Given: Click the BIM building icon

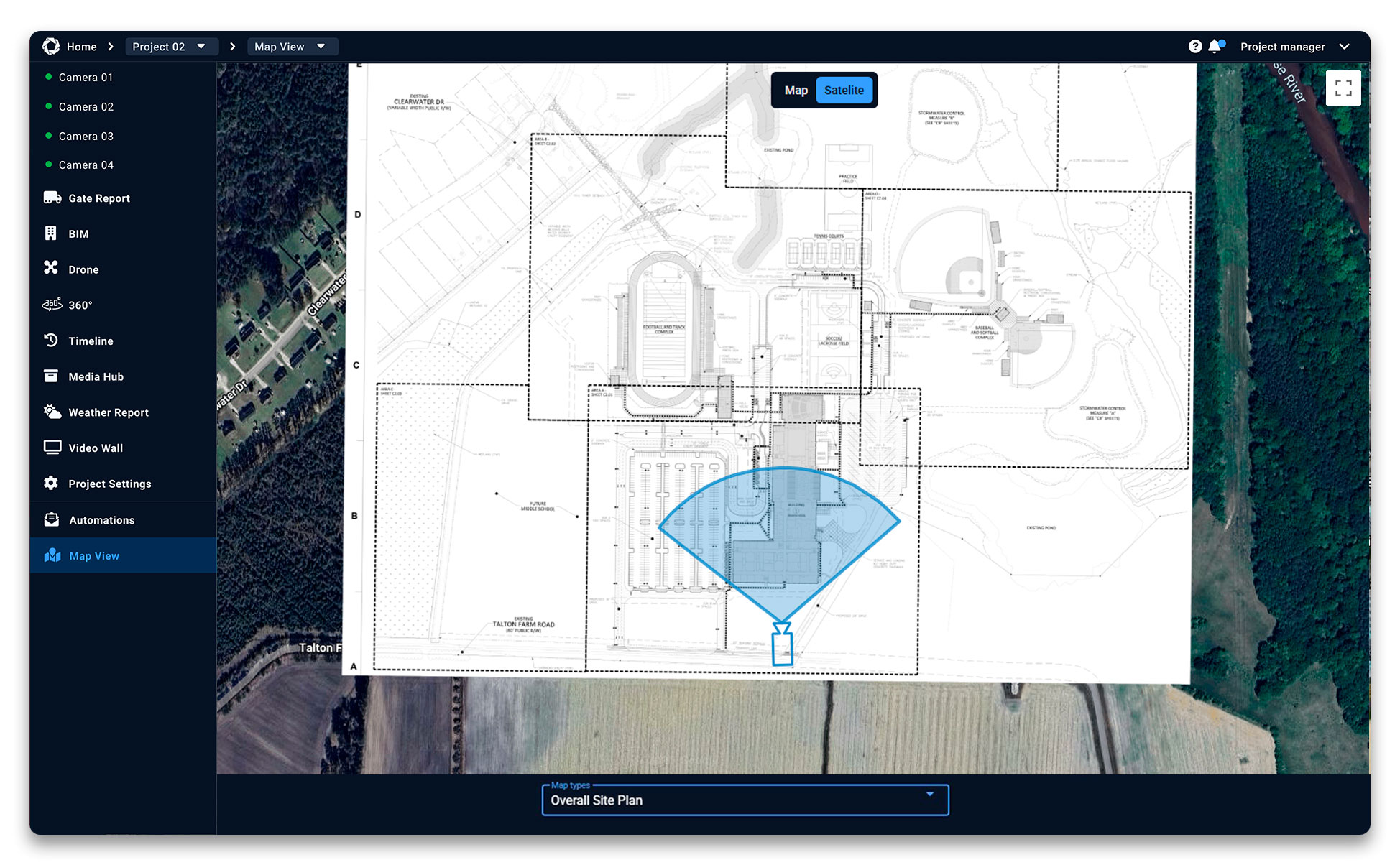Looking at the screenshot, I should pos(50,233).
